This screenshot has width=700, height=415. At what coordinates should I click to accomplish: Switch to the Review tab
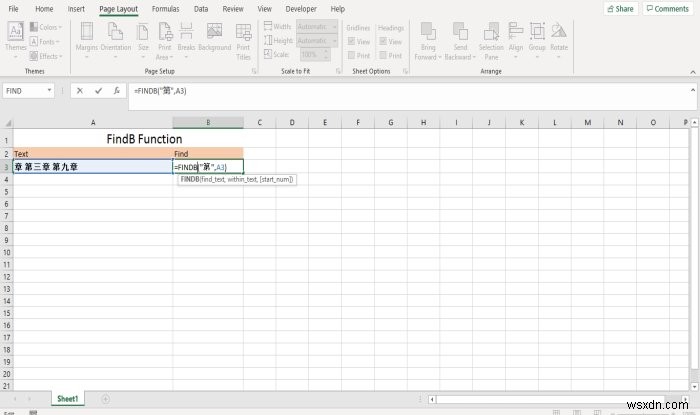tap(233, 9)
